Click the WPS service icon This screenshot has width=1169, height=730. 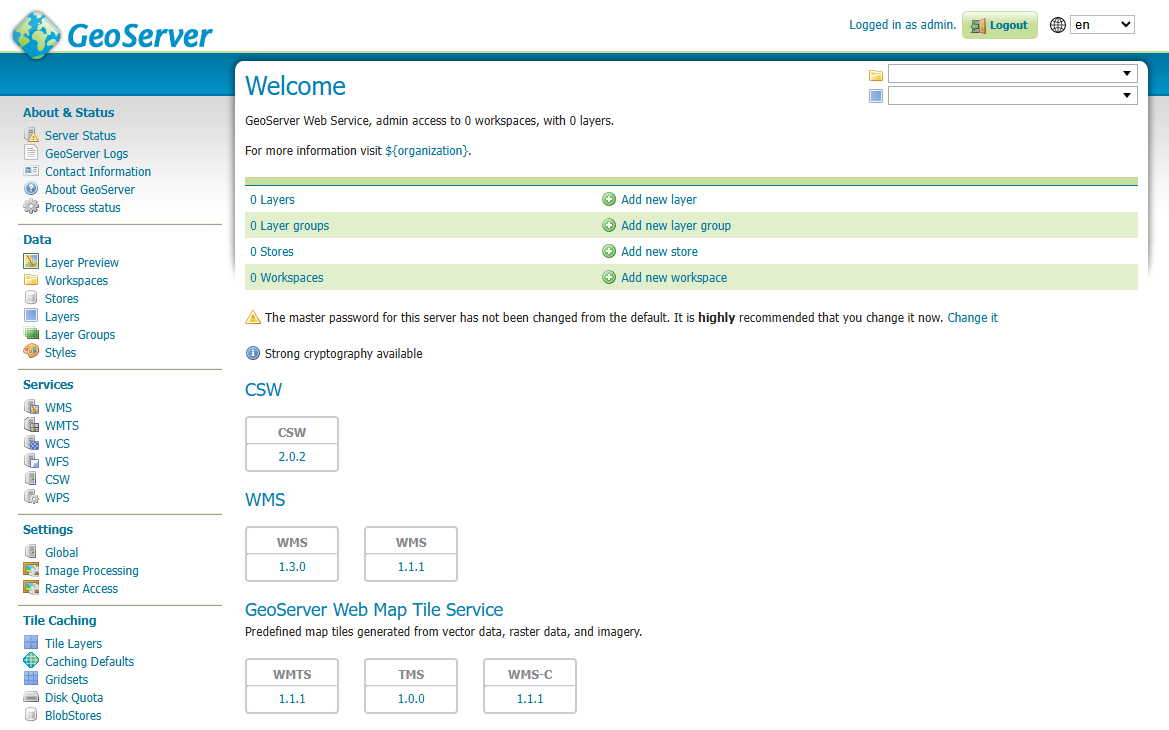click(31, 497)
